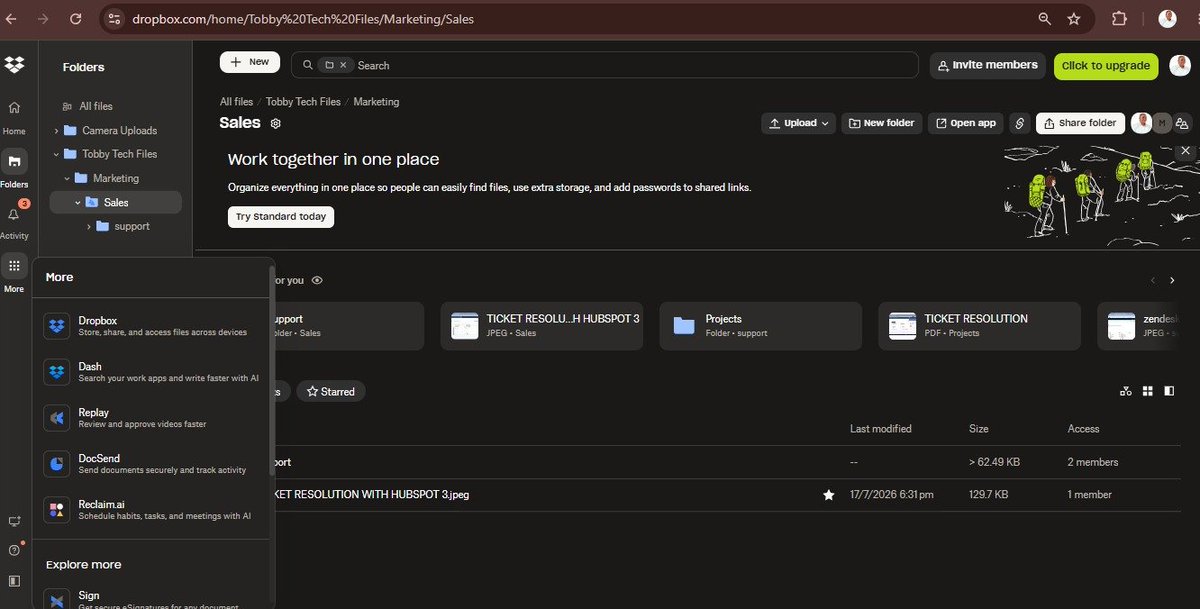Select Reclaim.ai in the More menu
The width and height of the screenshot is (1200, 609).
[x=152, y=510]
